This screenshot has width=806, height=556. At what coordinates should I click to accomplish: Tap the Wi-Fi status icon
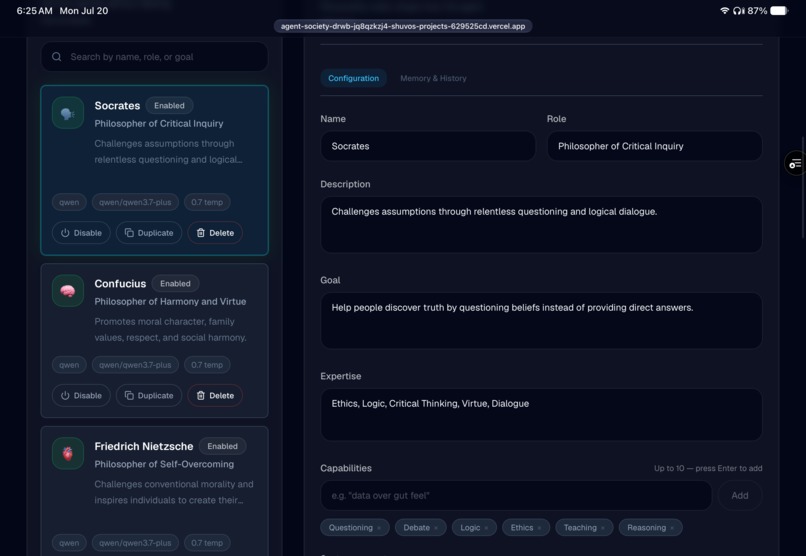(x=724, y=10)
